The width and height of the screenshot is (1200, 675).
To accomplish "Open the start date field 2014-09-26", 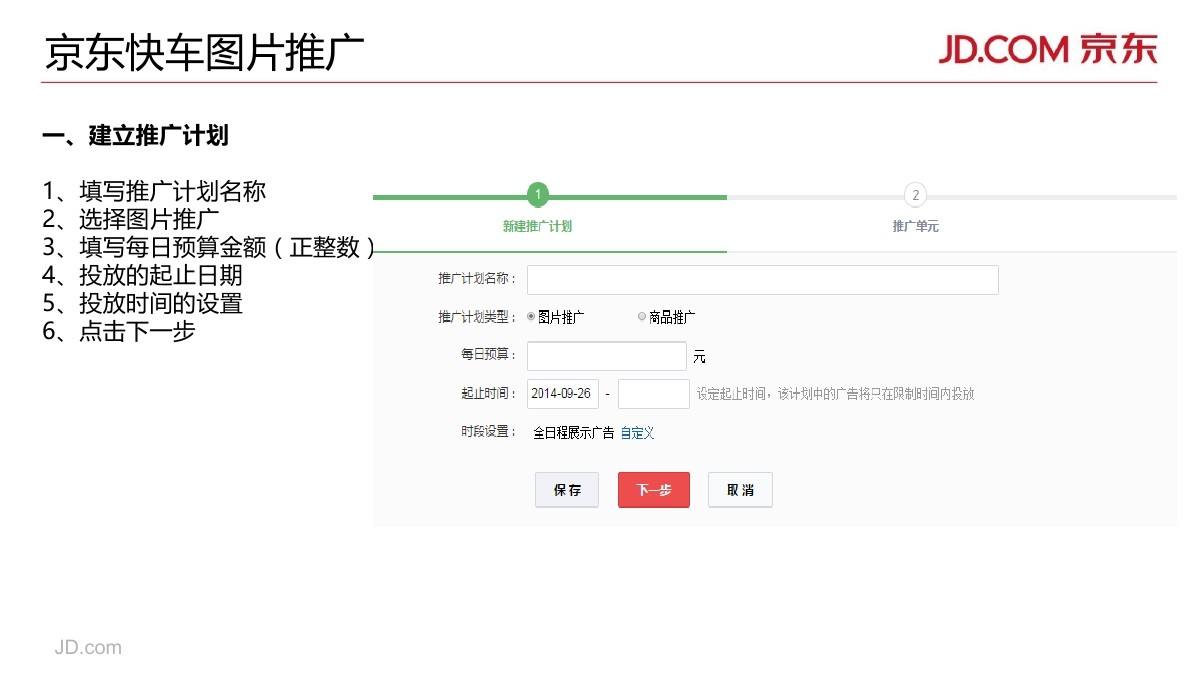I will coord(563,394).
